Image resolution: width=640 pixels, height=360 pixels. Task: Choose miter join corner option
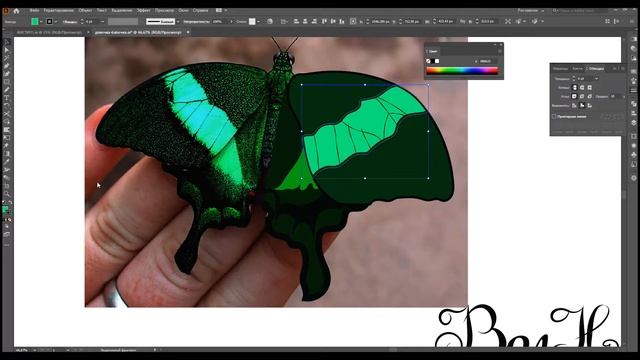574,96
